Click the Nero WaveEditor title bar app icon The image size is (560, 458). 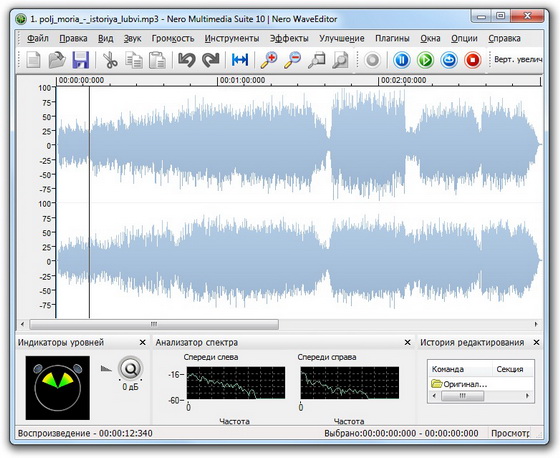pyautogui.click(x=21, y=19)
